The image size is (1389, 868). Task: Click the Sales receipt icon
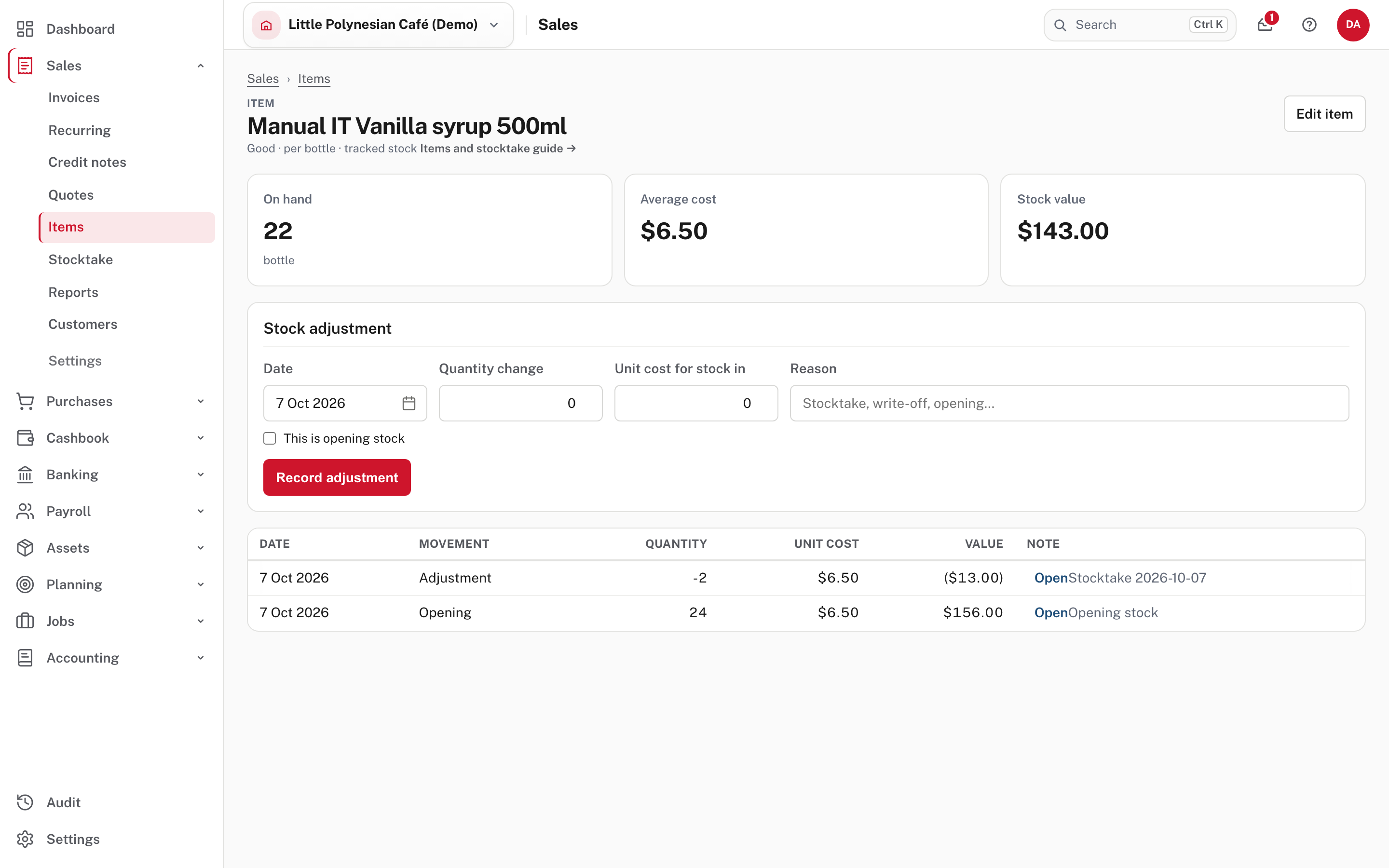tap(25, 66)
